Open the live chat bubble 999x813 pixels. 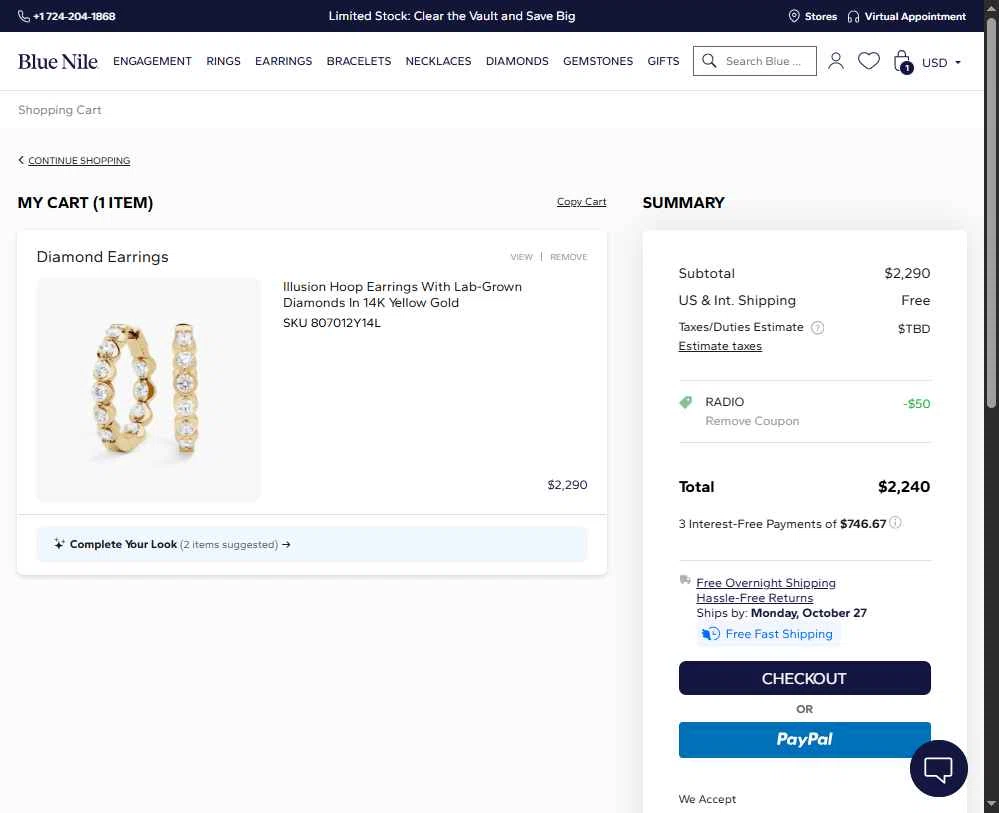pyautogui.click(x=938, y=768)
